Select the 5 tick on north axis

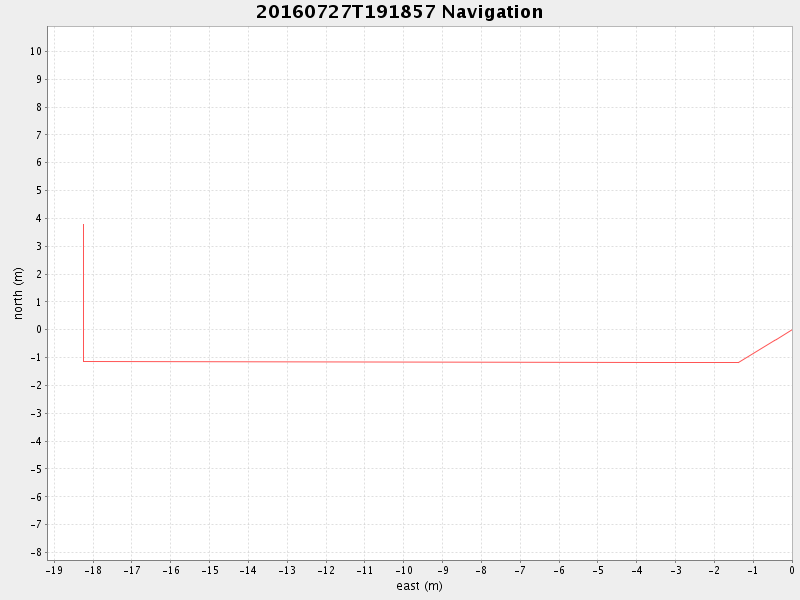(38, 190)
